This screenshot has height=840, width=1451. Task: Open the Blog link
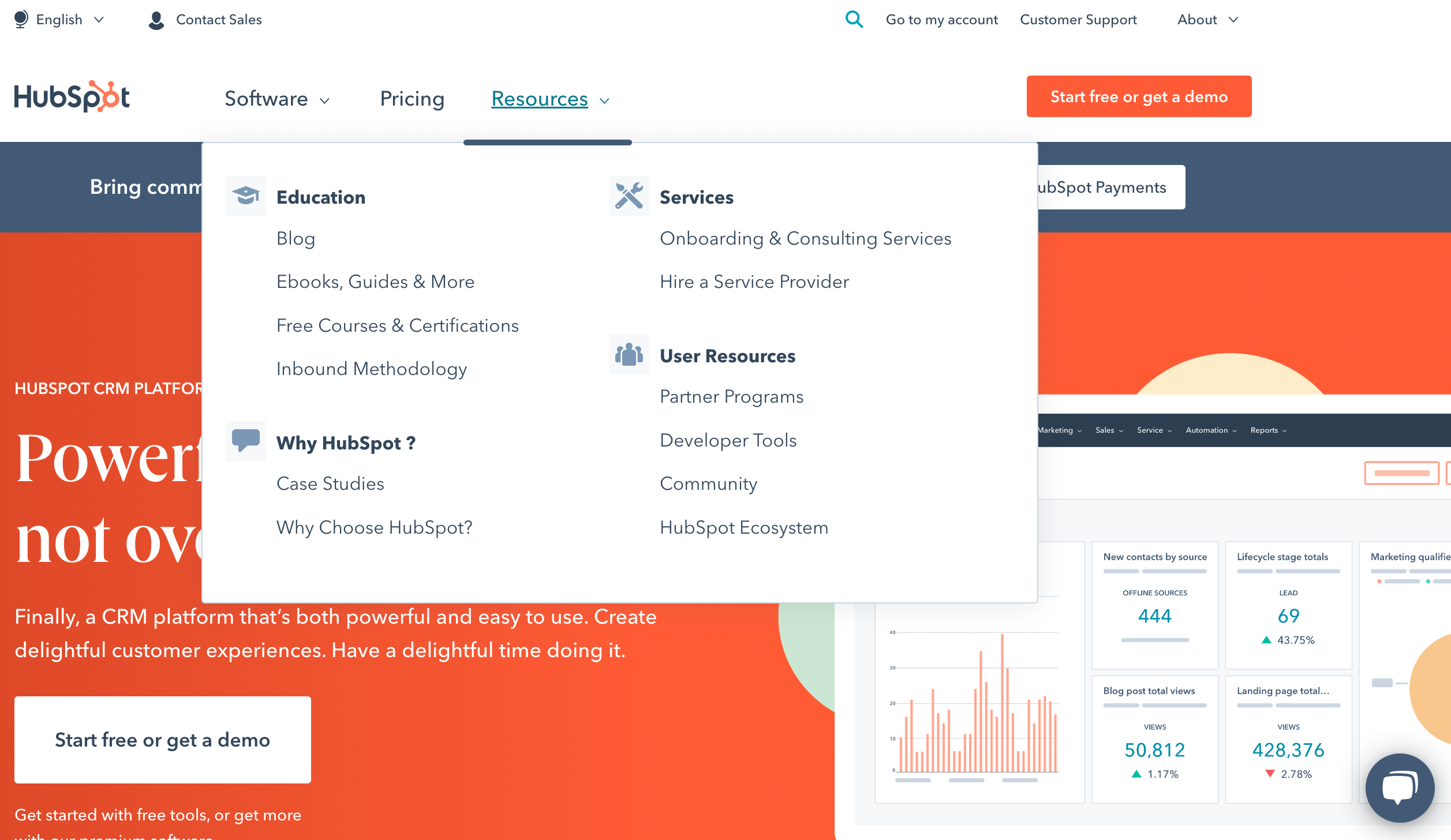point(296,238)
